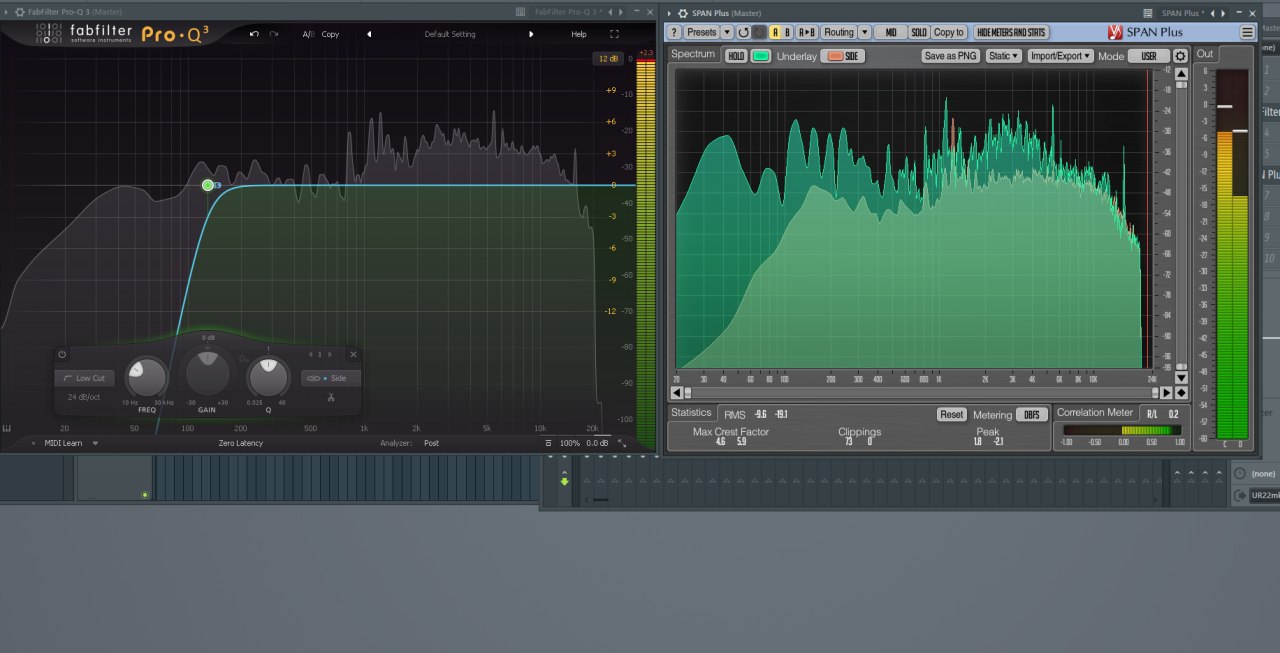1280x653 pixels.
Task: Open Import/Export dropdown
Action: click(x=1061, y=56)
